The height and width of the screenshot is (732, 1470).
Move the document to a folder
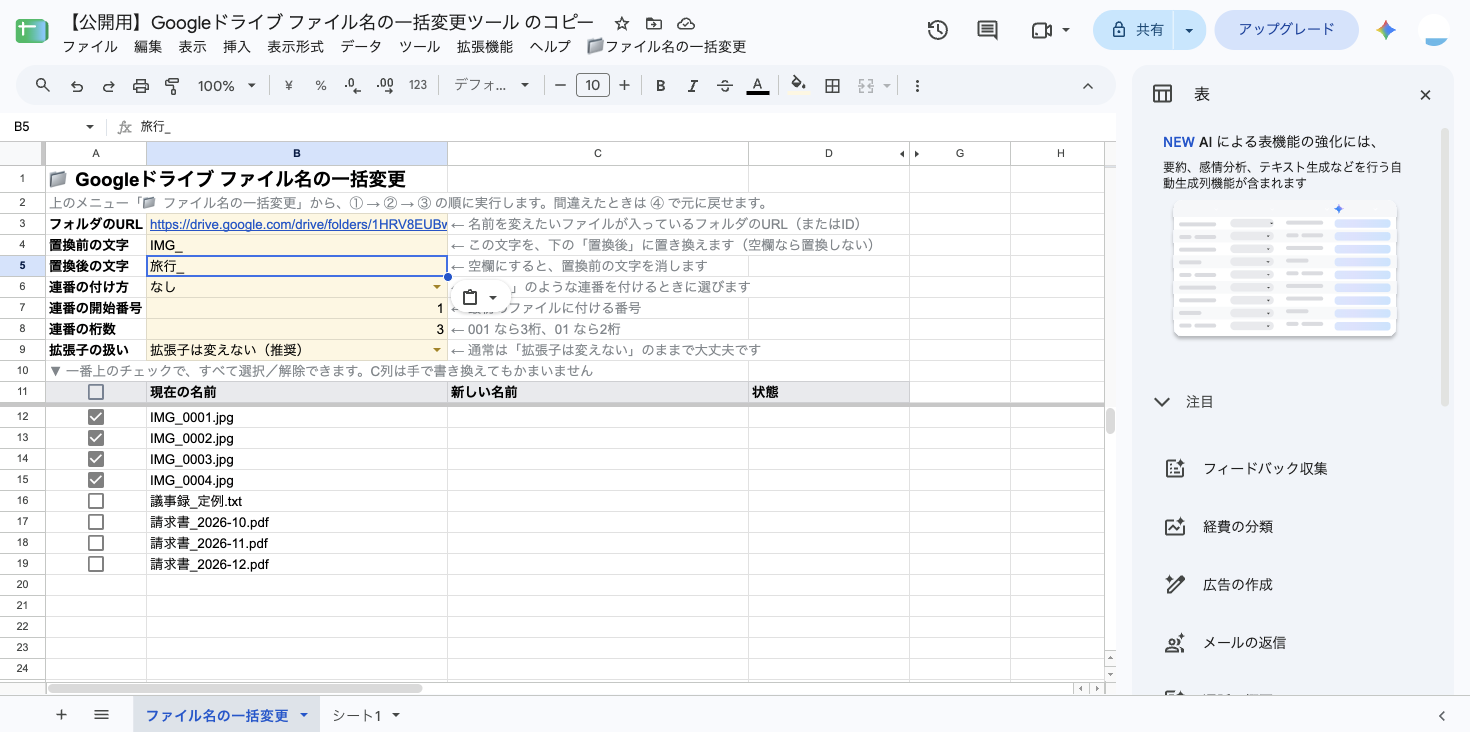point(654,23)
